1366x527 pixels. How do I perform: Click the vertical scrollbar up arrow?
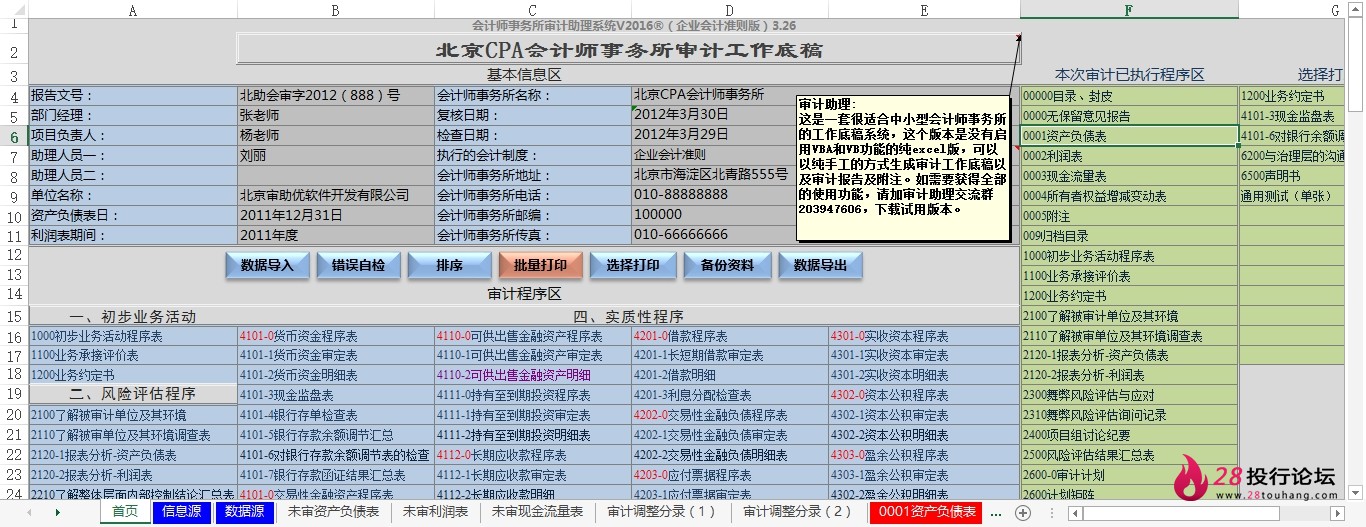(x=1356, y=9)
